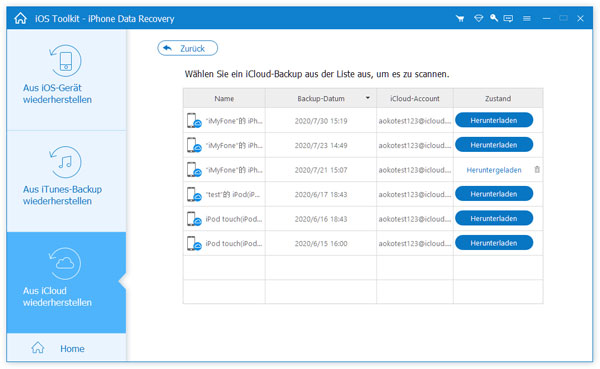Download the 2020/6/17 18:43 backup

(x=494, y=194)
